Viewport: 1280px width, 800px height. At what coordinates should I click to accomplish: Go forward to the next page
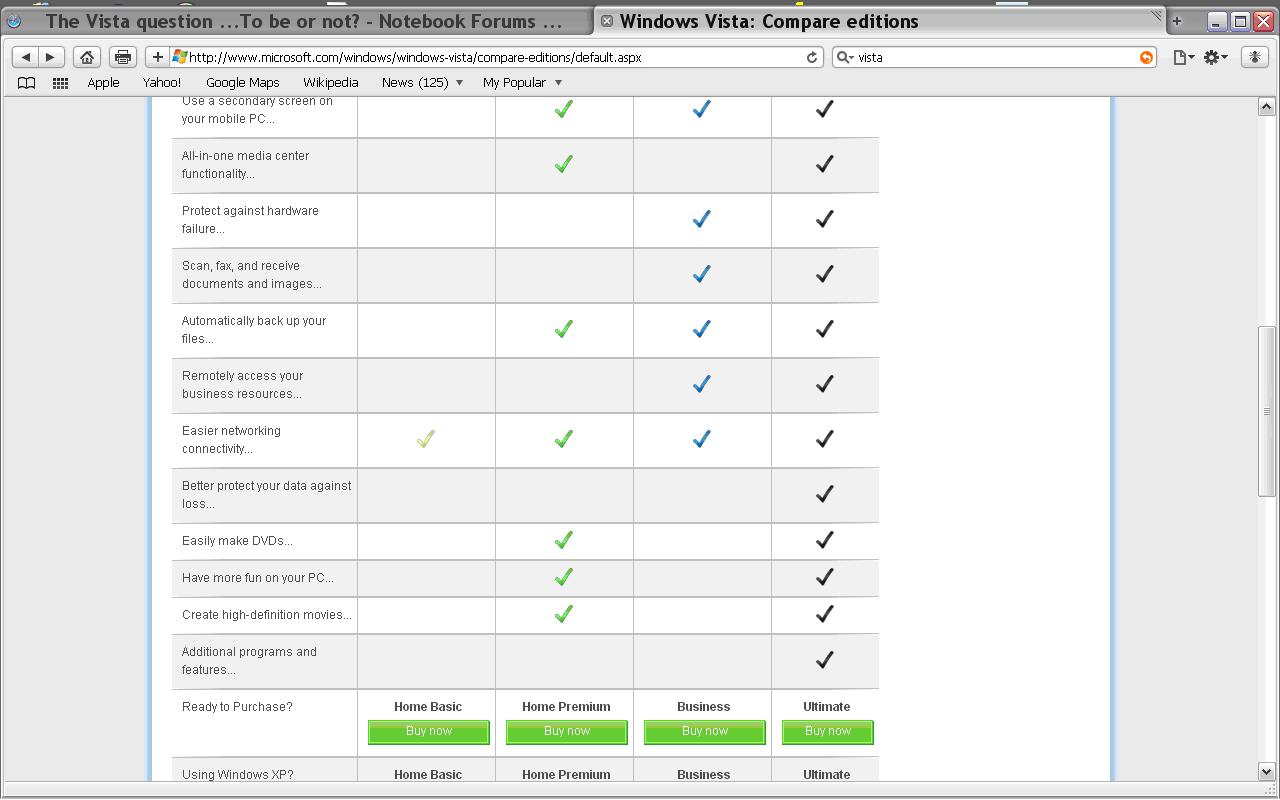(50, 57)
